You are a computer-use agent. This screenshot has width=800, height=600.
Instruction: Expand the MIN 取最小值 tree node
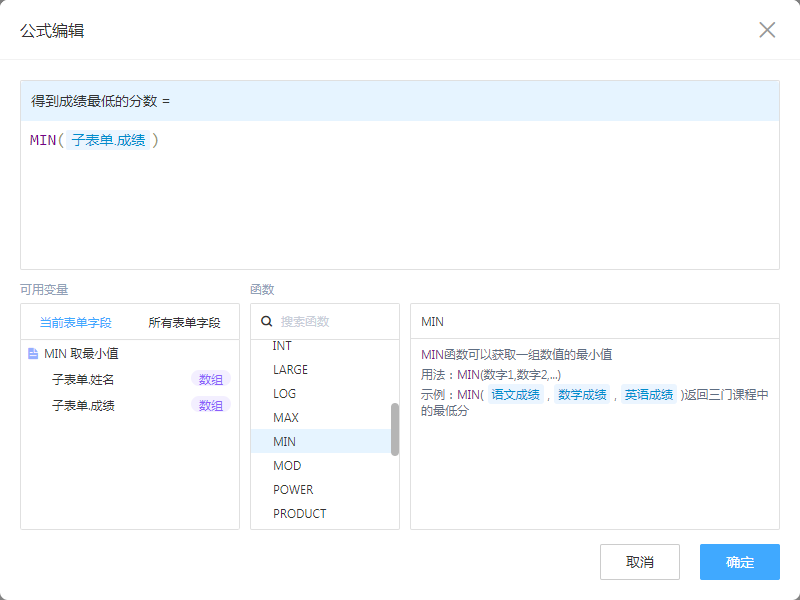81,354
